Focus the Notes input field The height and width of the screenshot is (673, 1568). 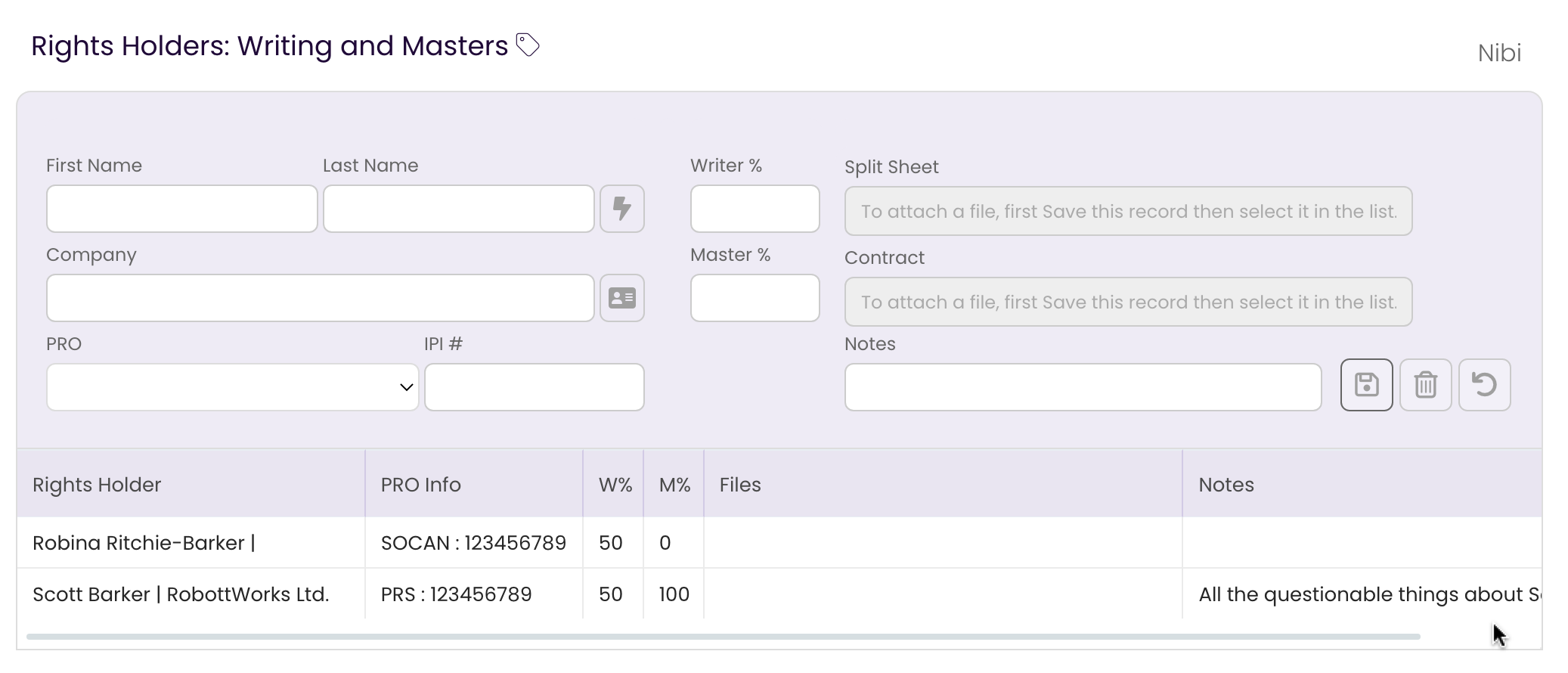tap(1083, 387)
